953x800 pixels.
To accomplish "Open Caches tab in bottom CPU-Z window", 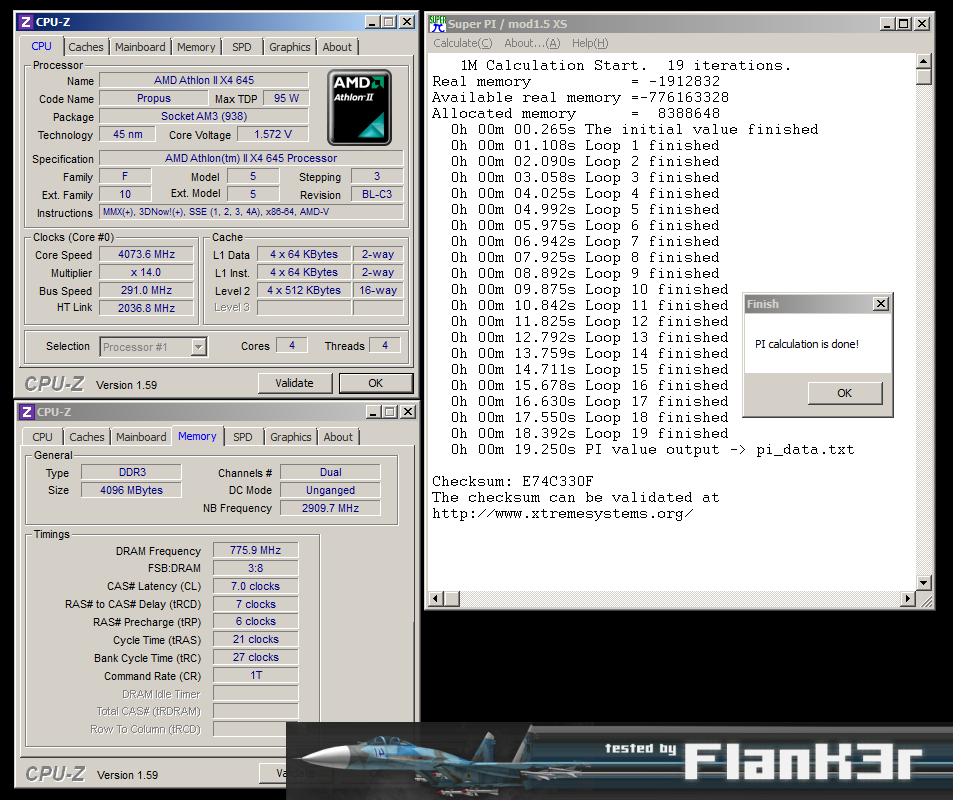I will [x=87, y=436].
